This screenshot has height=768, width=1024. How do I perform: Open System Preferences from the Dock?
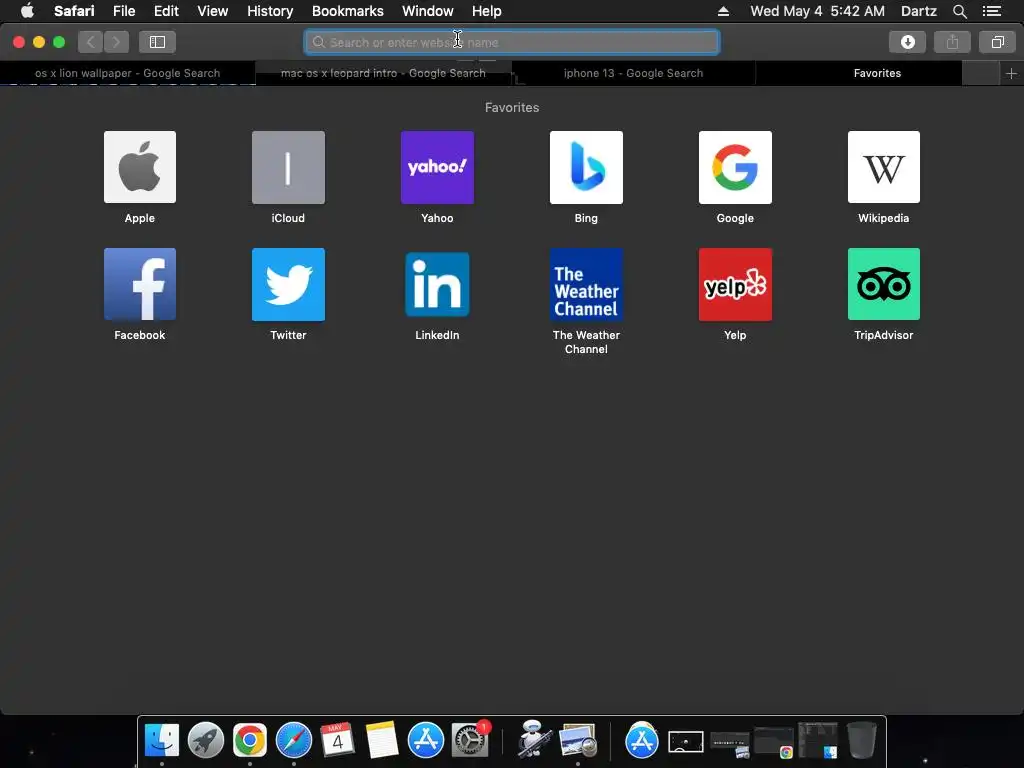470,741
